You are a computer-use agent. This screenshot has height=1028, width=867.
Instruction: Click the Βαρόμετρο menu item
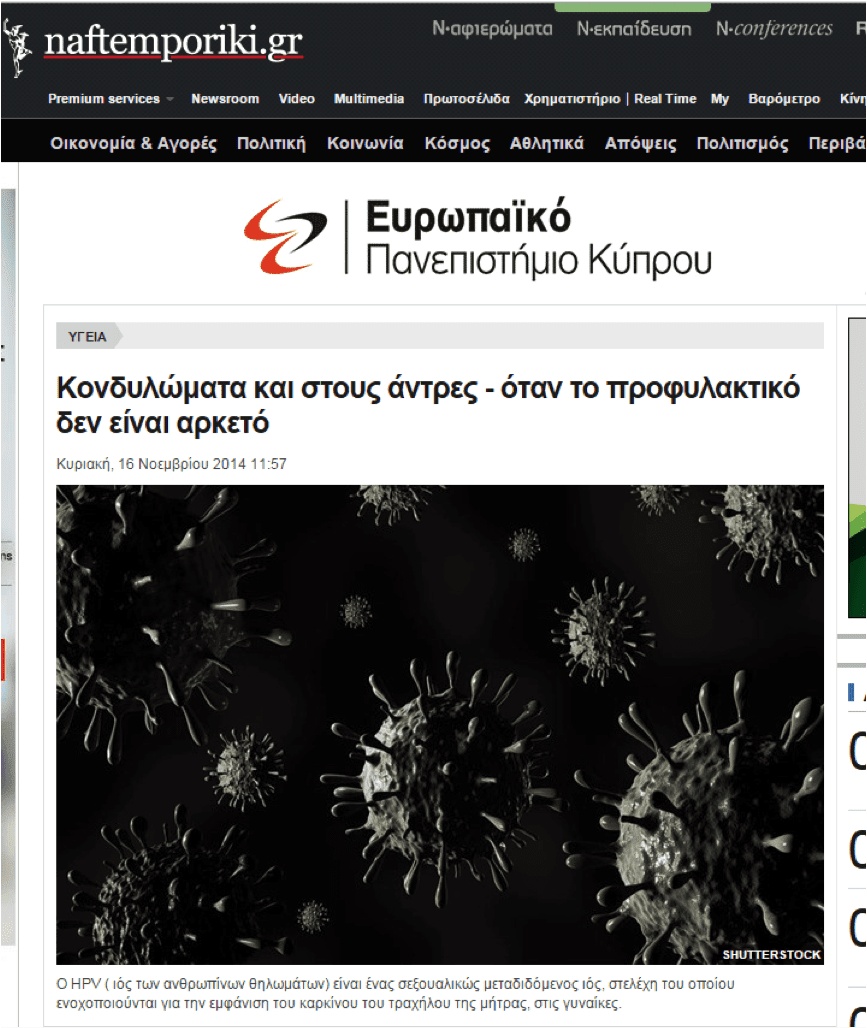pyautogui.click(x=784, y=99)
